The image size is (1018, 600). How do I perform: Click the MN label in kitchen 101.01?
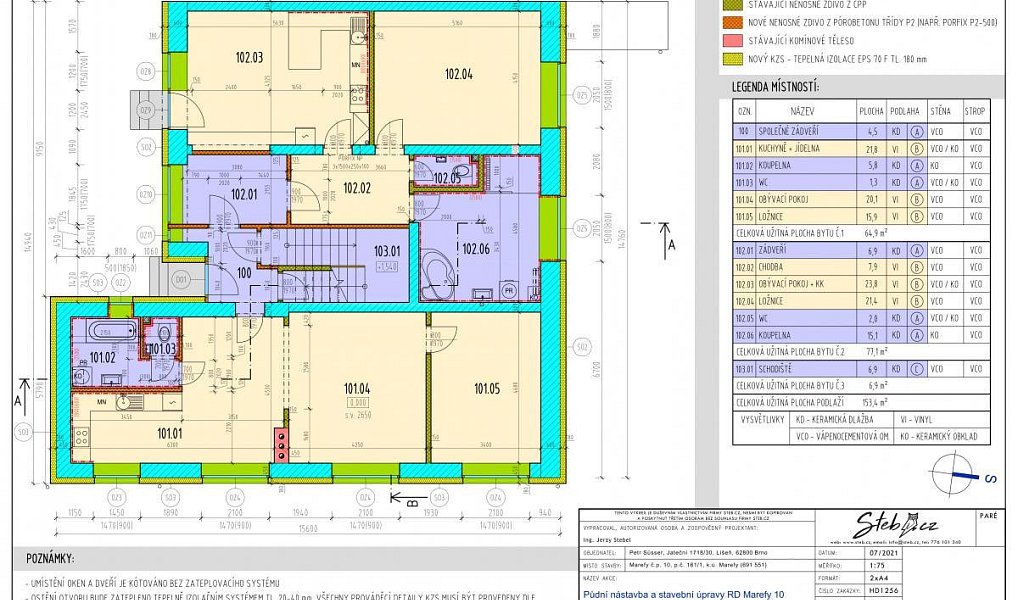point(102,403)
